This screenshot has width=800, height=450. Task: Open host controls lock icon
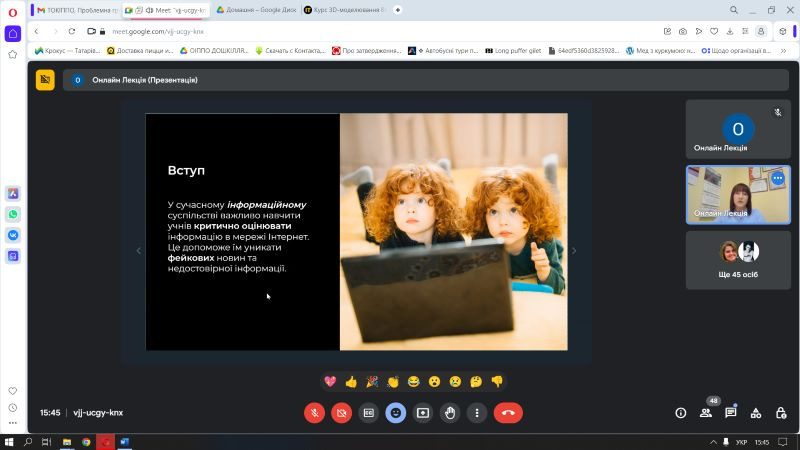pos(781,413)
